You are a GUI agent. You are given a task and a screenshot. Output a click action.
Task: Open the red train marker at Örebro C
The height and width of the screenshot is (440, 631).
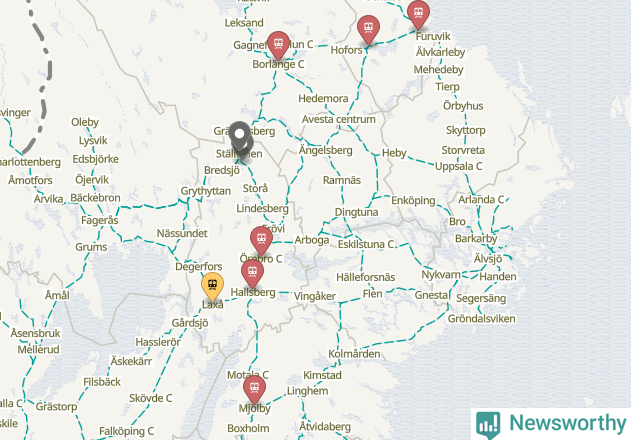pyautogui.click(x=261, y=240)
